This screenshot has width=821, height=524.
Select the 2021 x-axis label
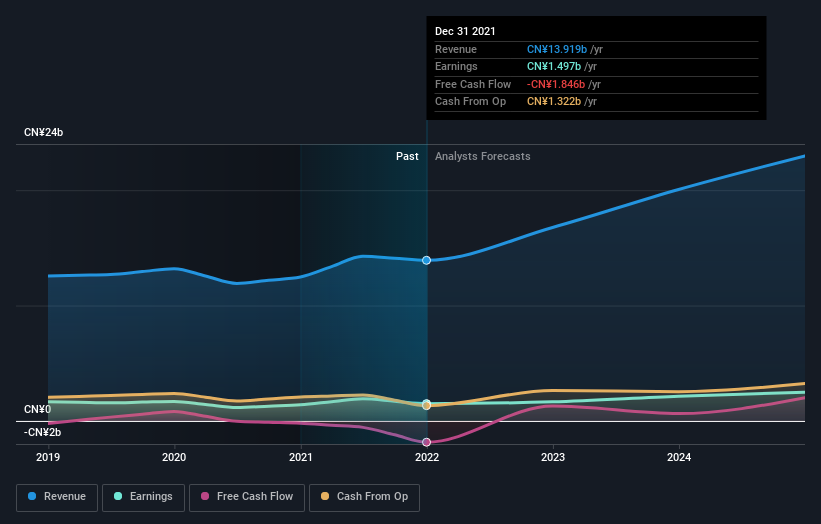[x=301, y=457]
